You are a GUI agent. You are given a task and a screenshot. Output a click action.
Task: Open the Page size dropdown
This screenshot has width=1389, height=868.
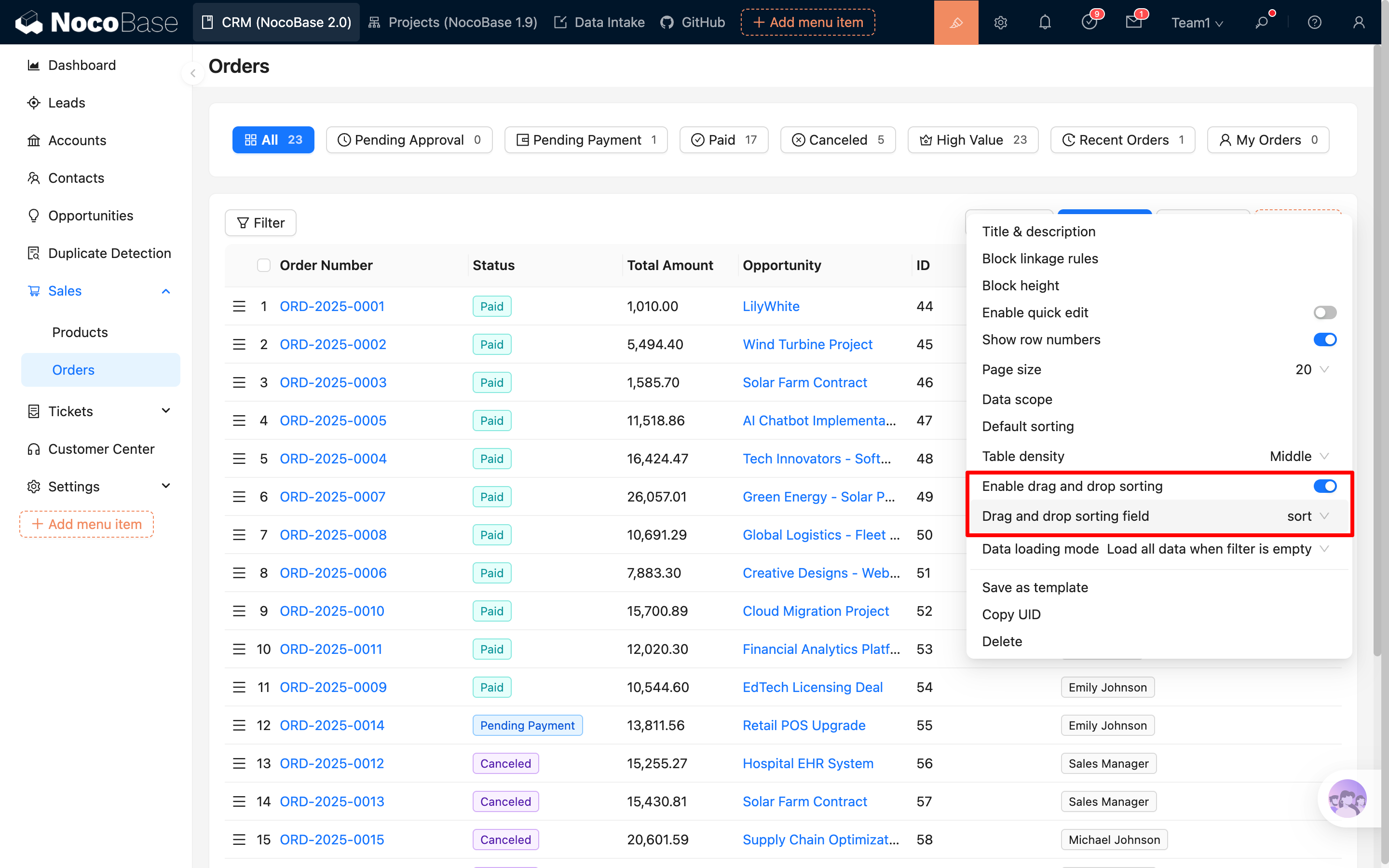click(1311, 369)
